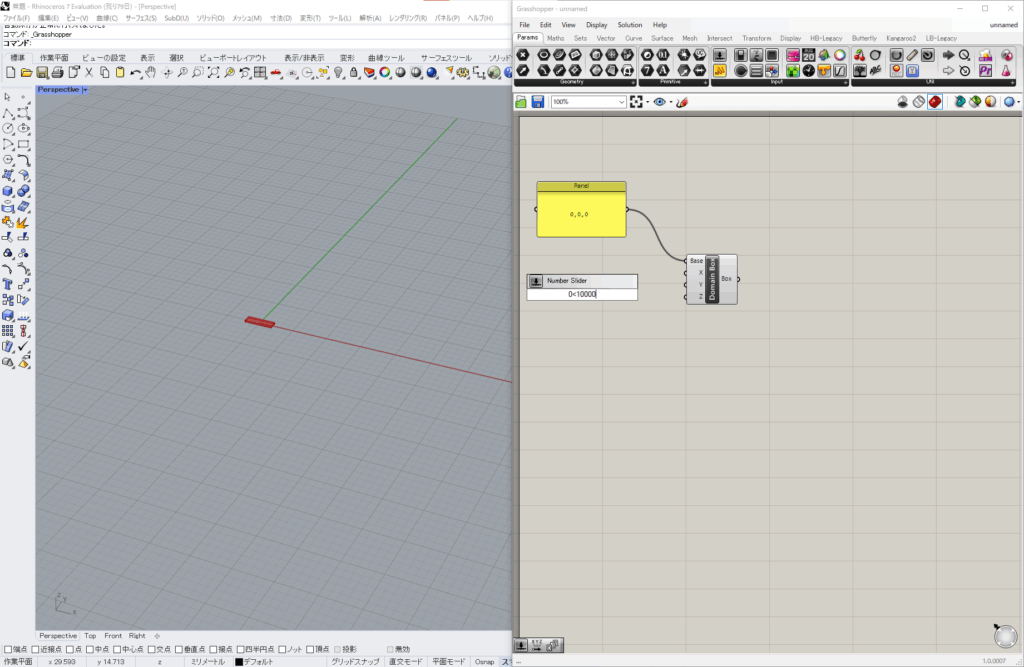This screenshot has height=667, width=1024.
Task: Toggle the 交点 osnap checkbox
Action: [150, 649]
